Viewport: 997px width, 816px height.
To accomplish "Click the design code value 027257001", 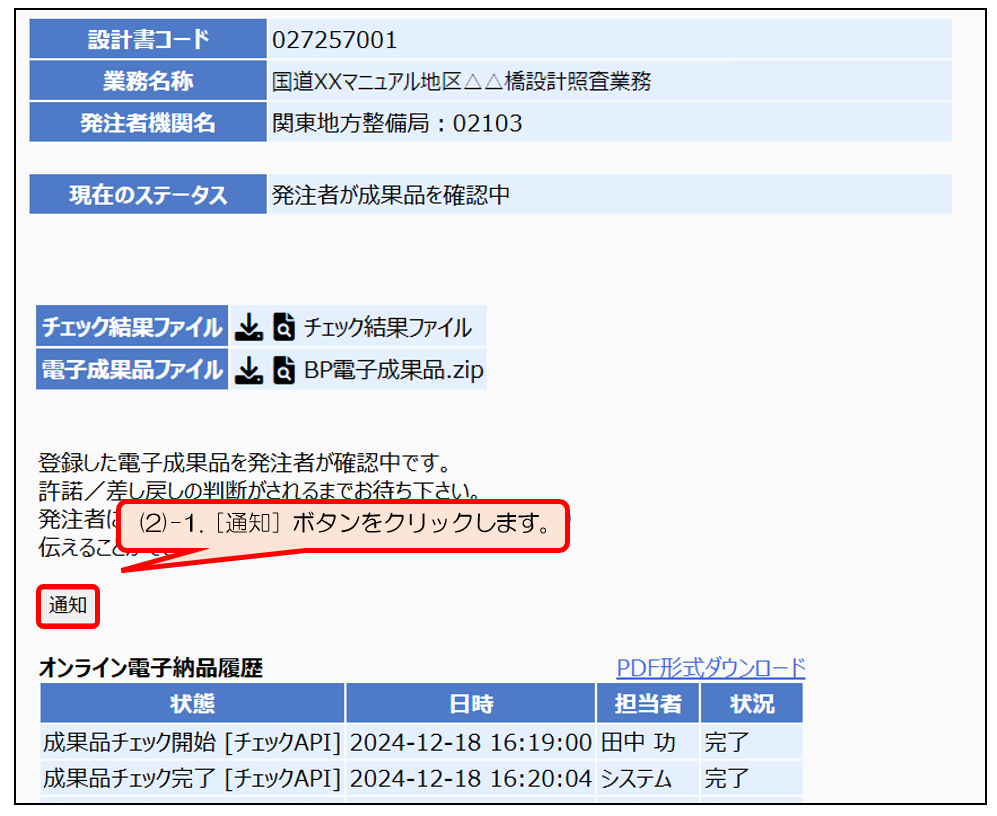I will 335,40.
